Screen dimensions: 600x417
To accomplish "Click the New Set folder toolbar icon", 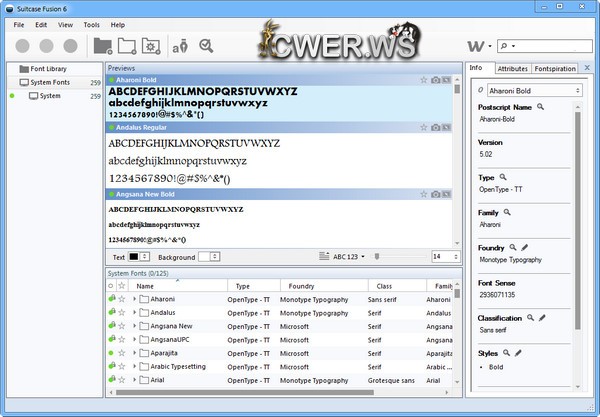I will point(127,45).
